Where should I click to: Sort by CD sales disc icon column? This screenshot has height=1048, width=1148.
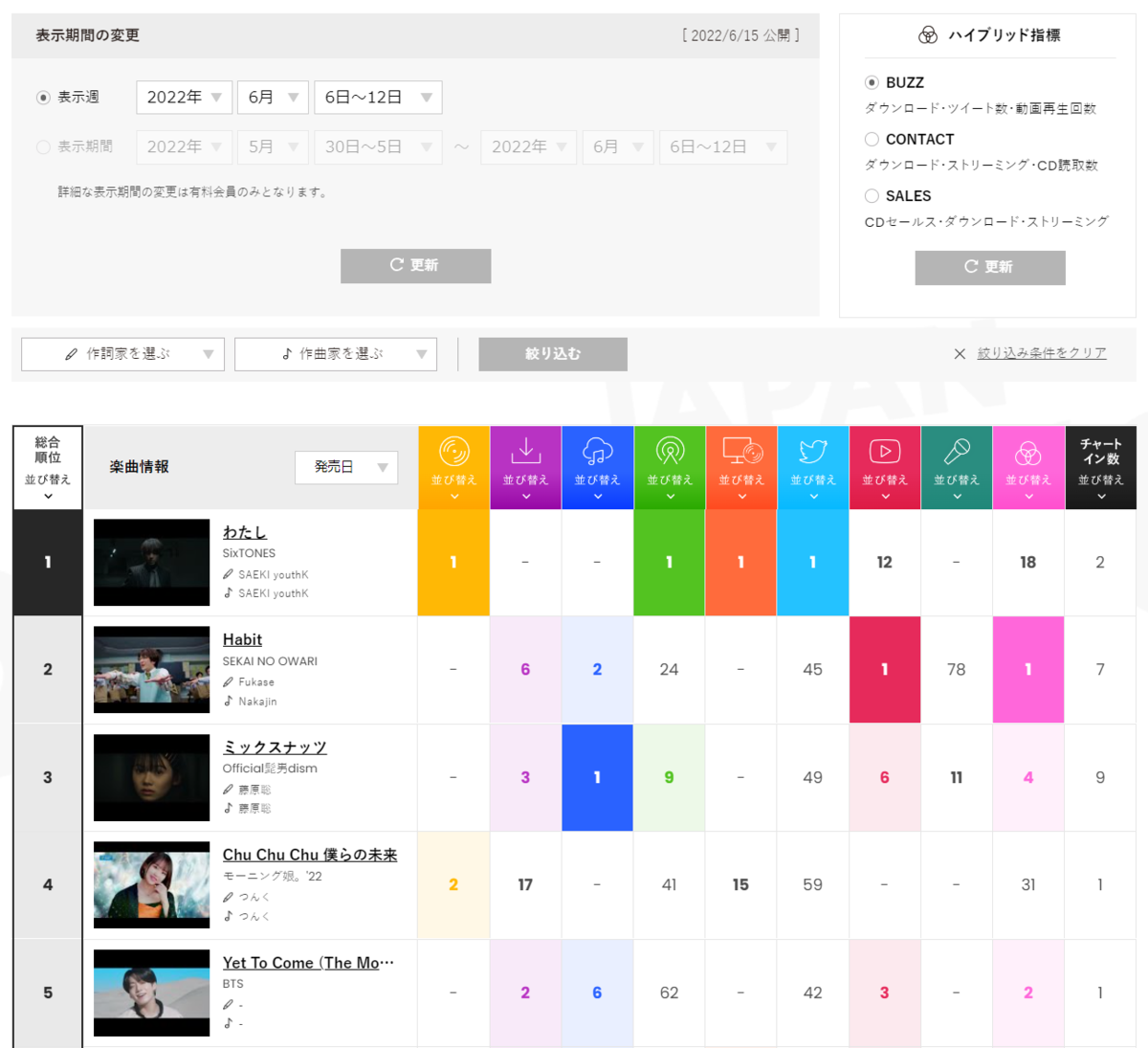point(453,467)
